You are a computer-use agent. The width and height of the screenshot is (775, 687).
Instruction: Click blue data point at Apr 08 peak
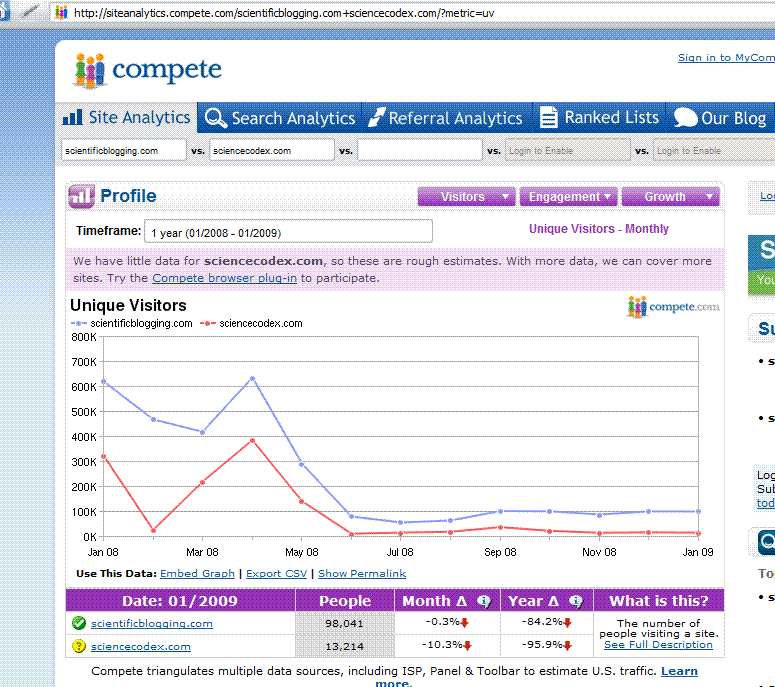253,379
